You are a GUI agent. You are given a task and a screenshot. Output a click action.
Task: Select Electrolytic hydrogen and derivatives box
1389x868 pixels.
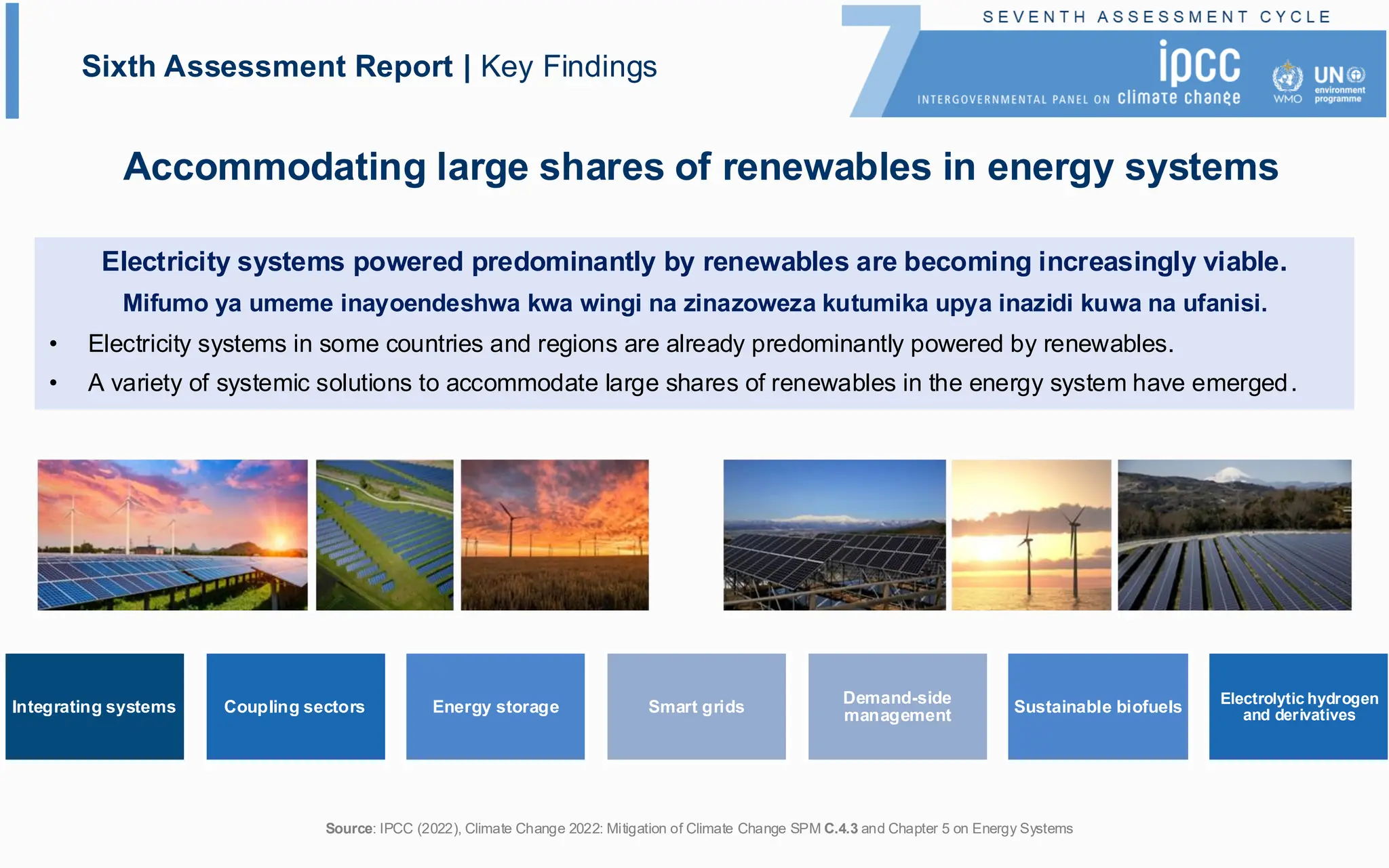click(1298, 706)
